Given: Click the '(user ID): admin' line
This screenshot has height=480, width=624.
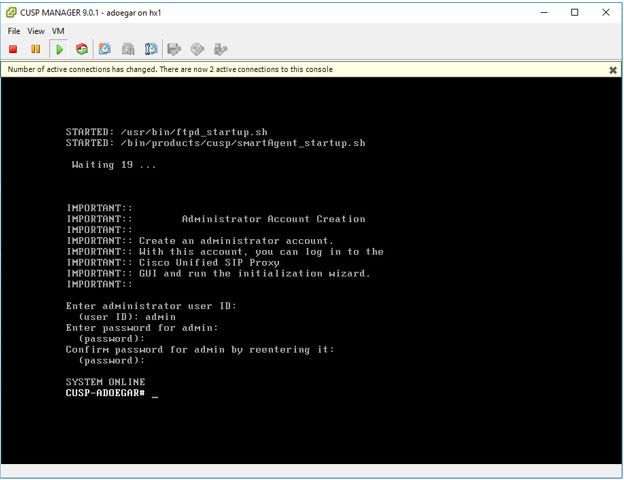Looking at the screenshot, I should click(127, 317).
